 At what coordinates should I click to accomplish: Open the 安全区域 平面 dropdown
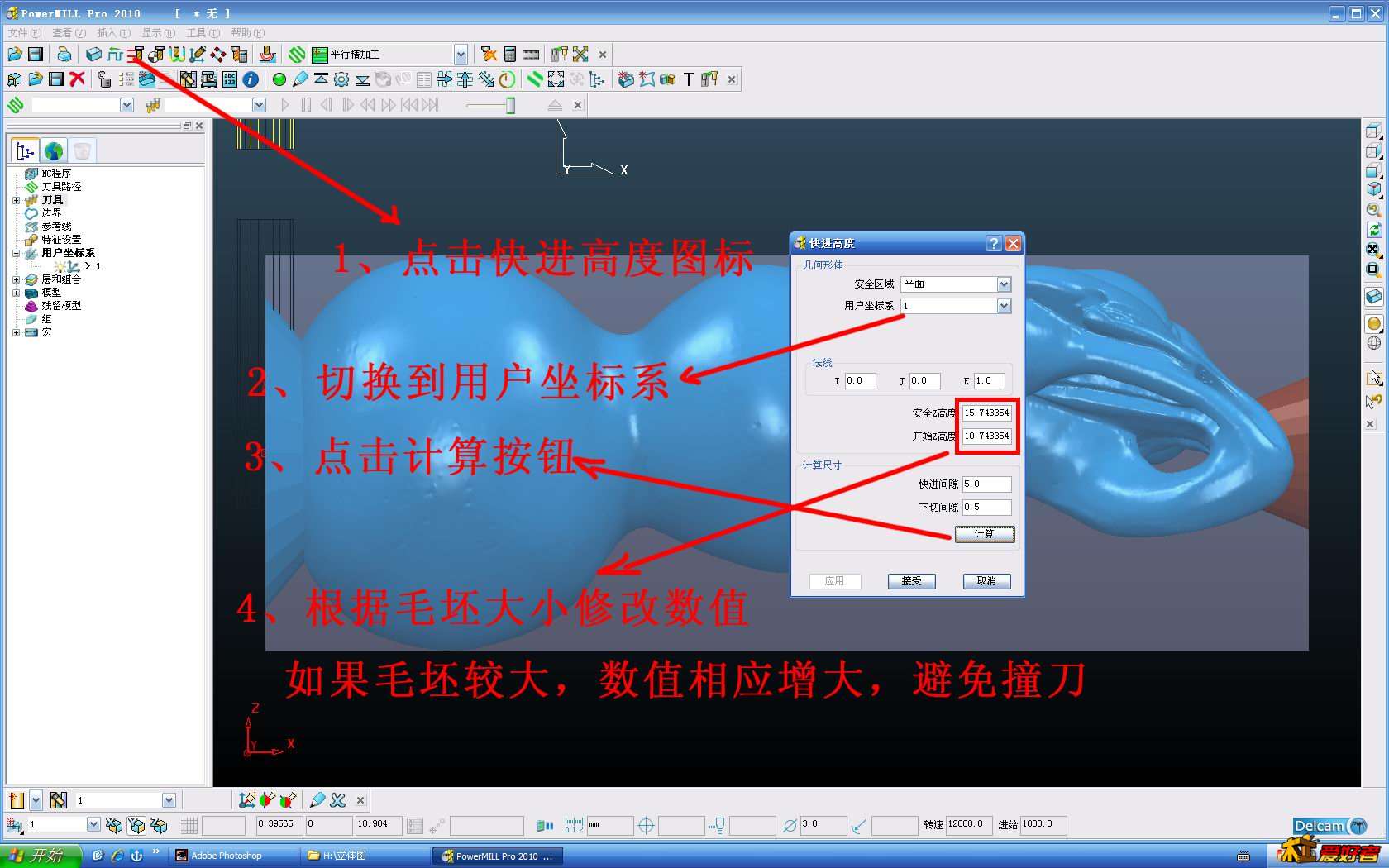[x=1004, y=284]
